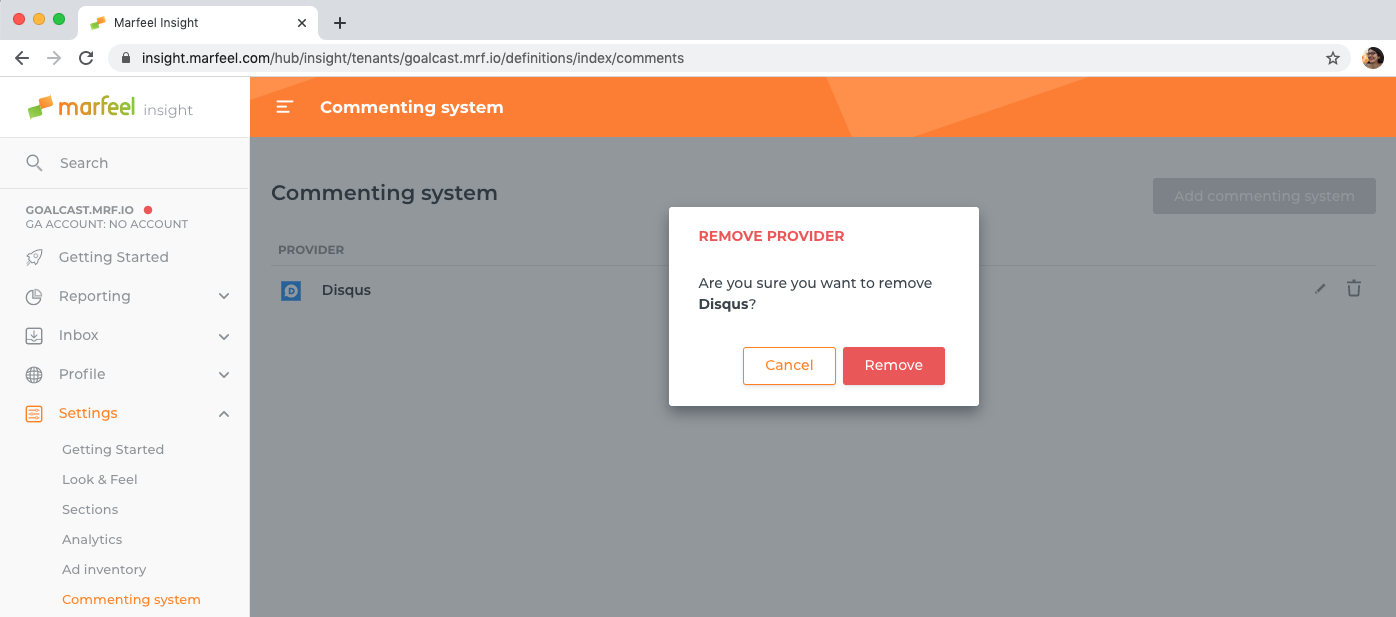This screenshot has width=1396, height=617.
Task: Click the red status dot beside GOALCAST.MRF.IO
Action: pyautogui.click(x=148, y=210)
